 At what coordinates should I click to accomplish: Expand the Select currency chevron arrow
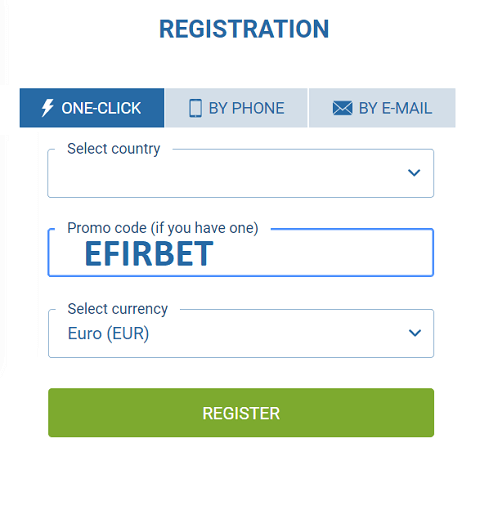[415, 333]
